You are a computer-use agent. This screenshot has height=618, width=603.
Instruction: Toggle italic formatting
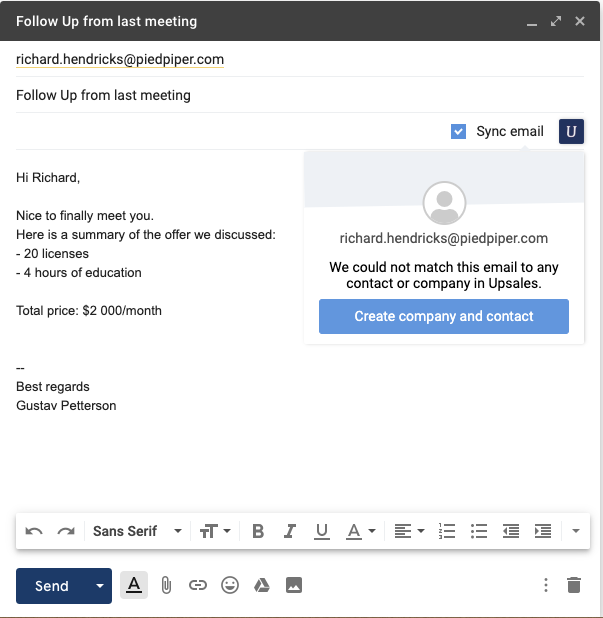[x=290, y=531]
